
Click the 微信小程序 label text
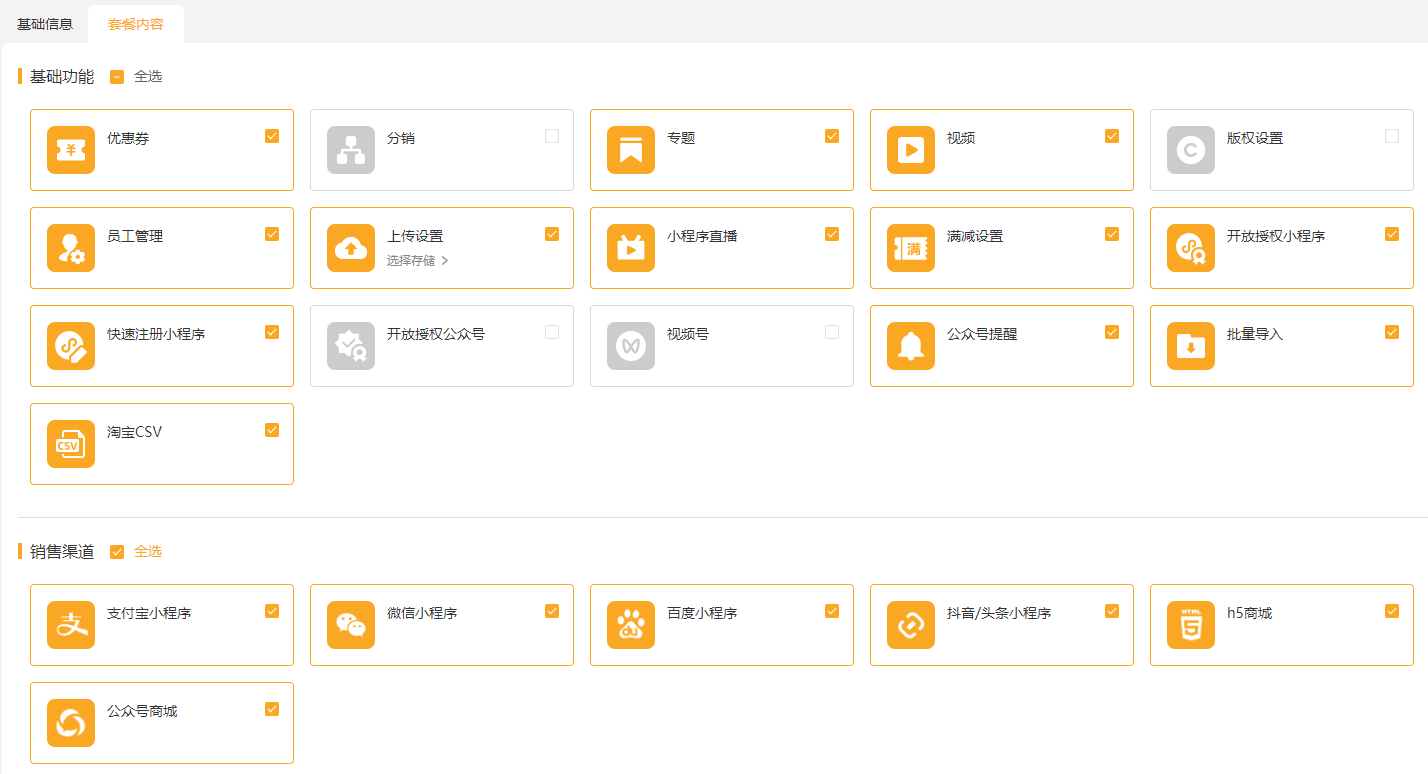pyautogui.click(x=422, y=613)
